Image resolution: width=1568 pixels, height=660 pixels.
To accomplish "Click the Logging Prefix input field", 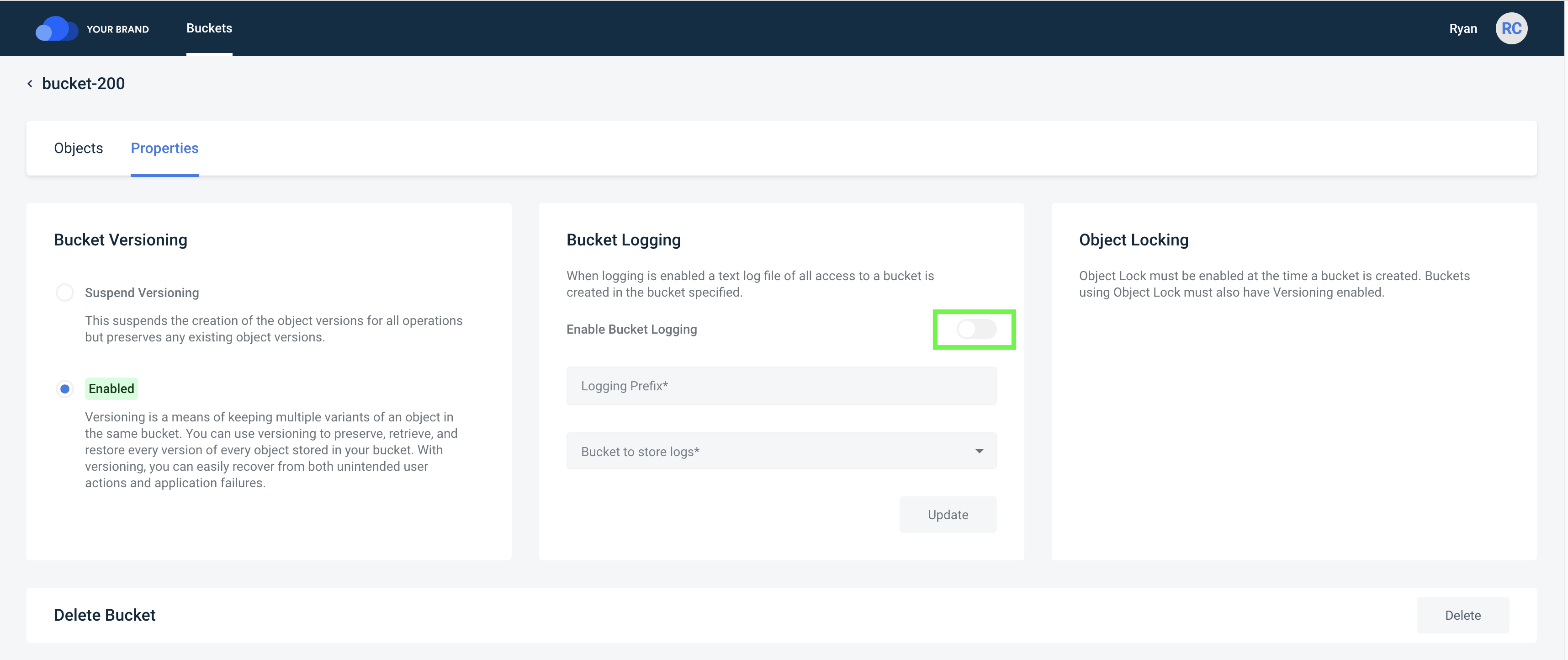I will tap(781, 386).
